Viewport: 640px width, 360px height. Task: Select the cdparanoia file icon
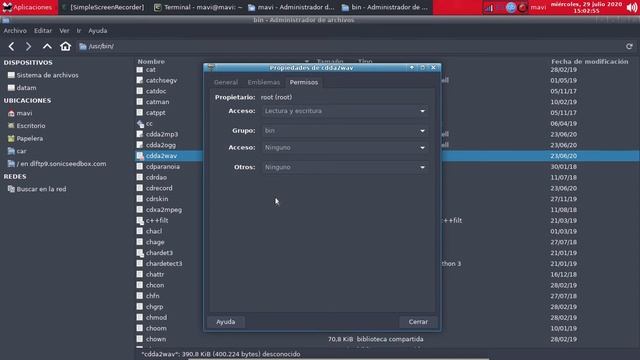pyautogui.click(x=140, y=167)
